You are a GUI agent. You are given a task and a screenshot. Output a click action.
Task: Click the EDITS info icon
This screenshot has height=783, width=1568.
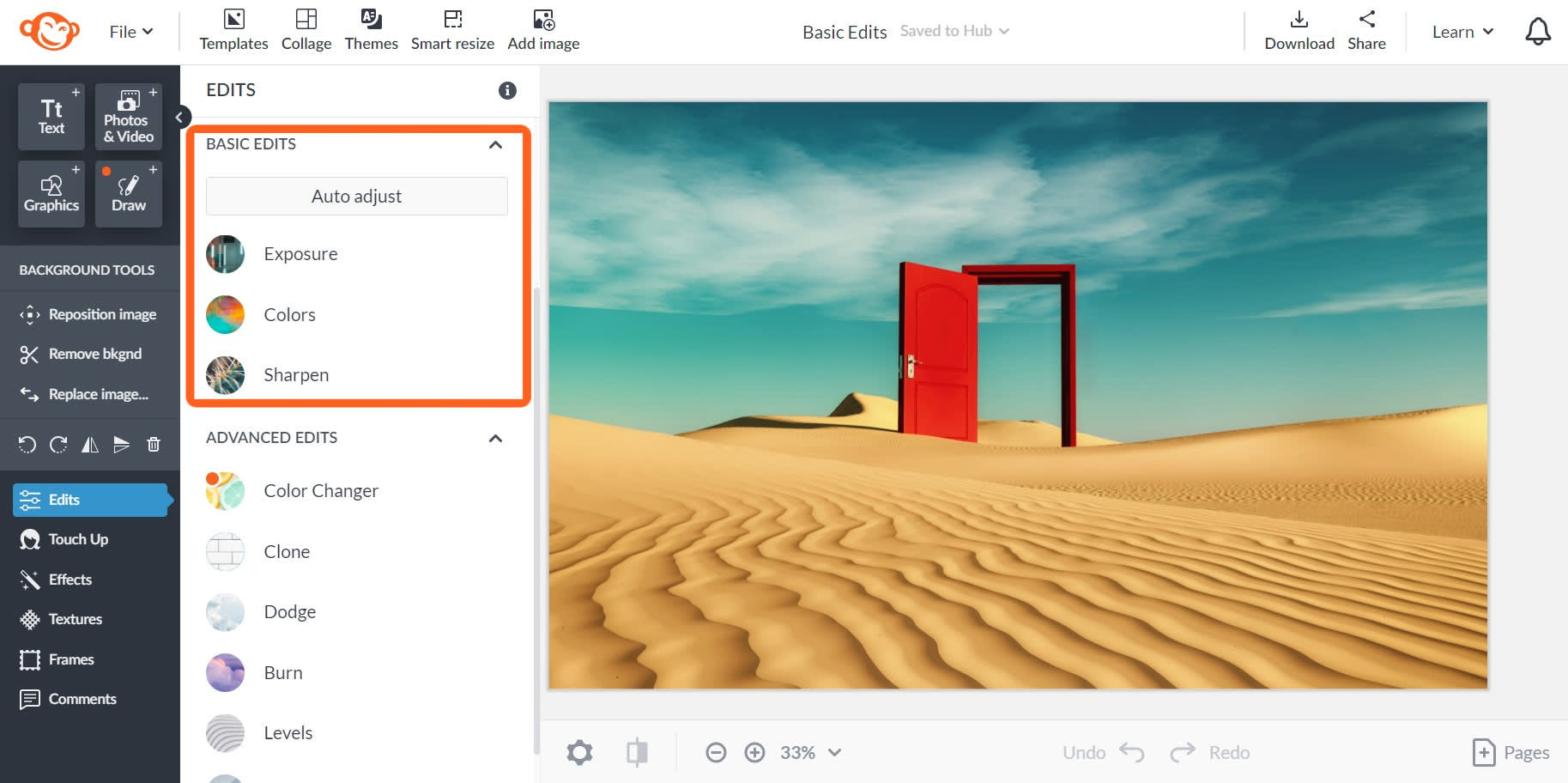click(507, 90)
